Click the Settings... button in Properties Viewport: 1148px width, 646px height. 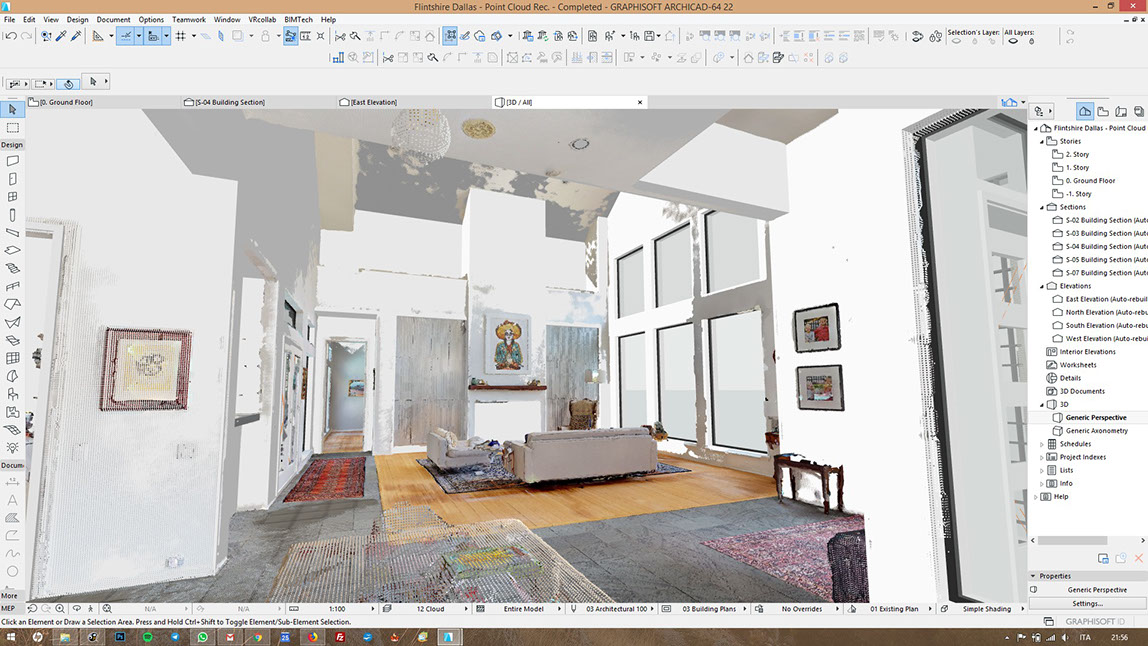(x=1087, y=603)
